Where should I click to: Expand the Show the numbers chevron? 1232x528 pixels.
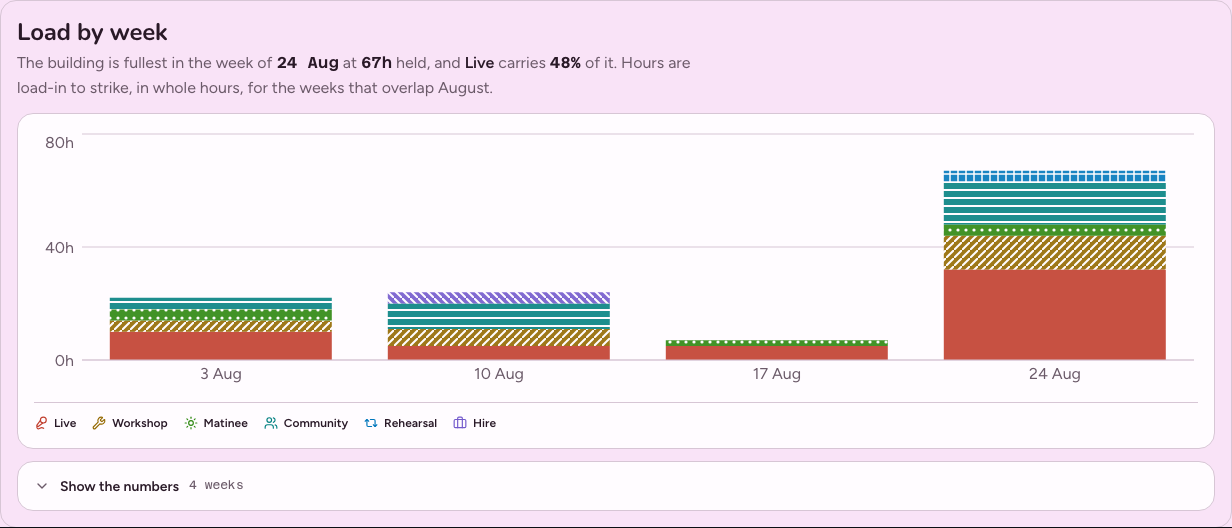pyautogui.click(x=42, y=486)
